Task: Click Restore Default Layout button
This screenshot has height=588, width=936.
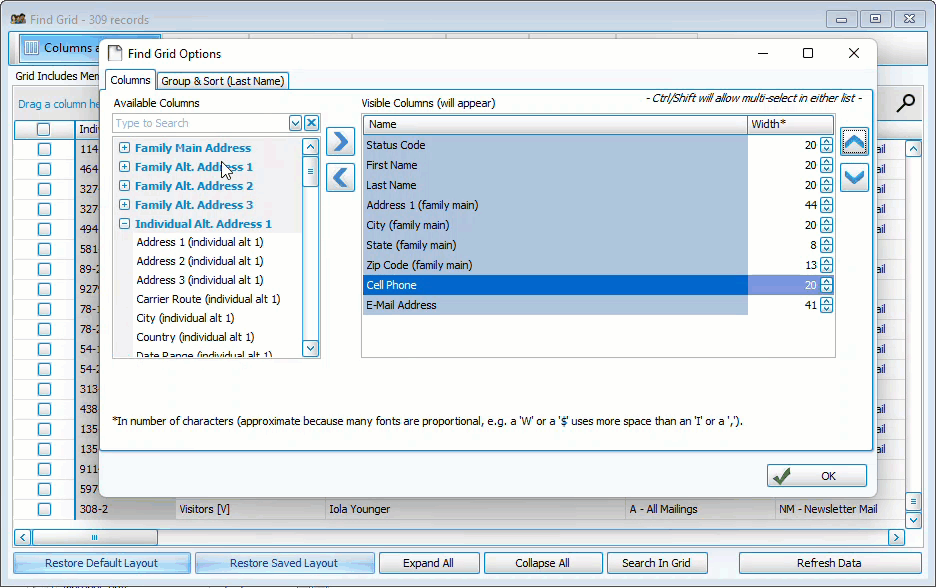Action: 101,563
